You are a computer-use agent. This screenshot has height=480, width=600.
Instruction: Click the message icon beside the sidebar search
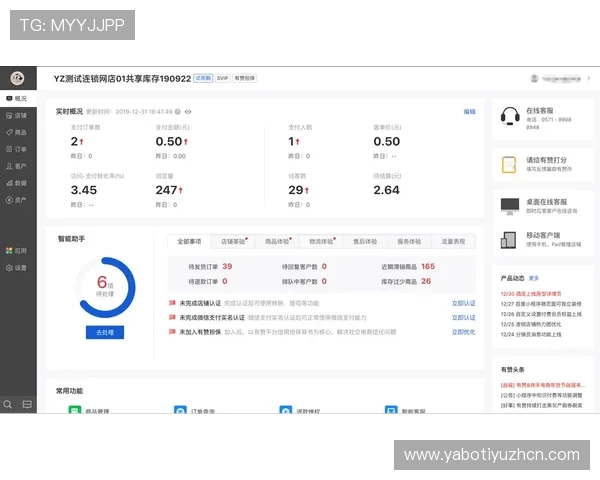pyautogui.click(x=27, y=404)
